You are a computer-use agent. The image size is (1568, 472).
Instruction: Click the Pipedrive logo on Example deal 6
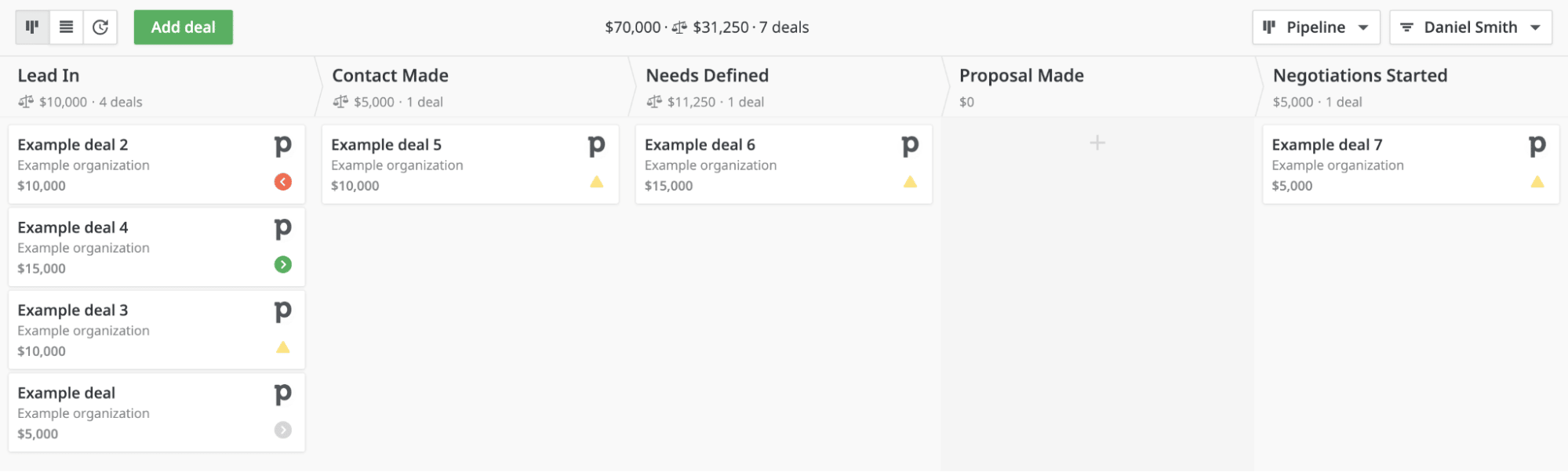point(909,146)
